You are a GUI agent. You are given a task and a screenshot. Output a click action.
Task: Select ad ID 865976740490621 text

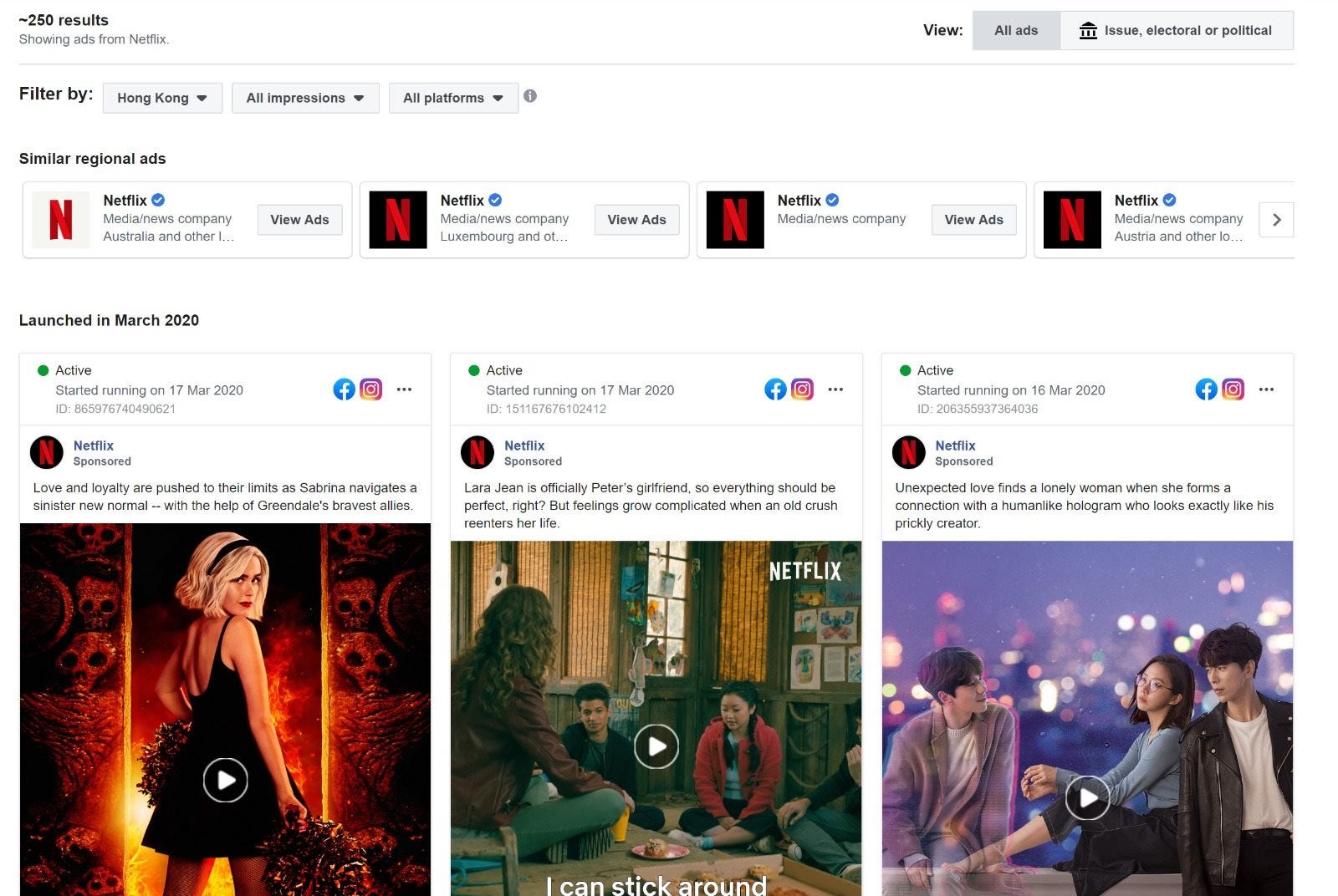coord(115,409)
